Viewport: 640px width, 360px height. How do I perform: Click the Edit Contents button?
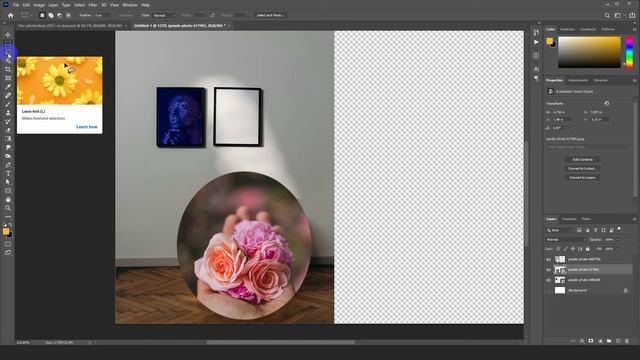click(582, 160)
